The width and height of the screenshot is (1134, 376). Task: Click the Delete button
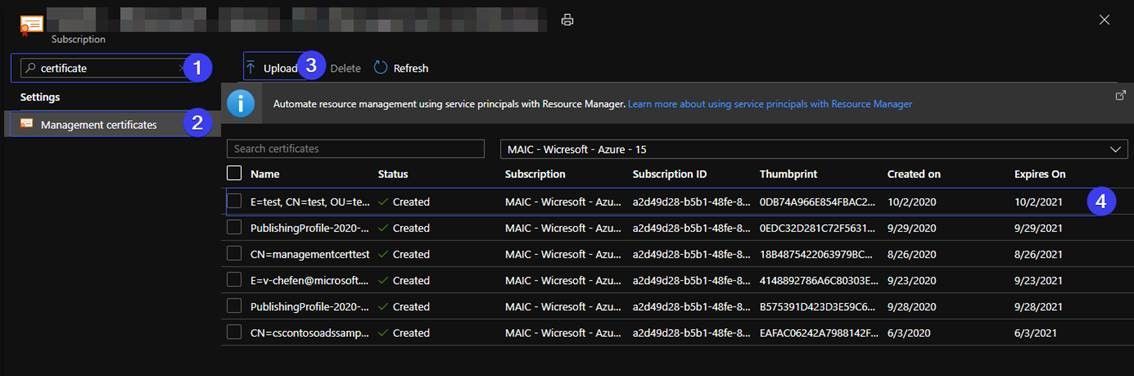pyautogui.click(x=345, y=68)
